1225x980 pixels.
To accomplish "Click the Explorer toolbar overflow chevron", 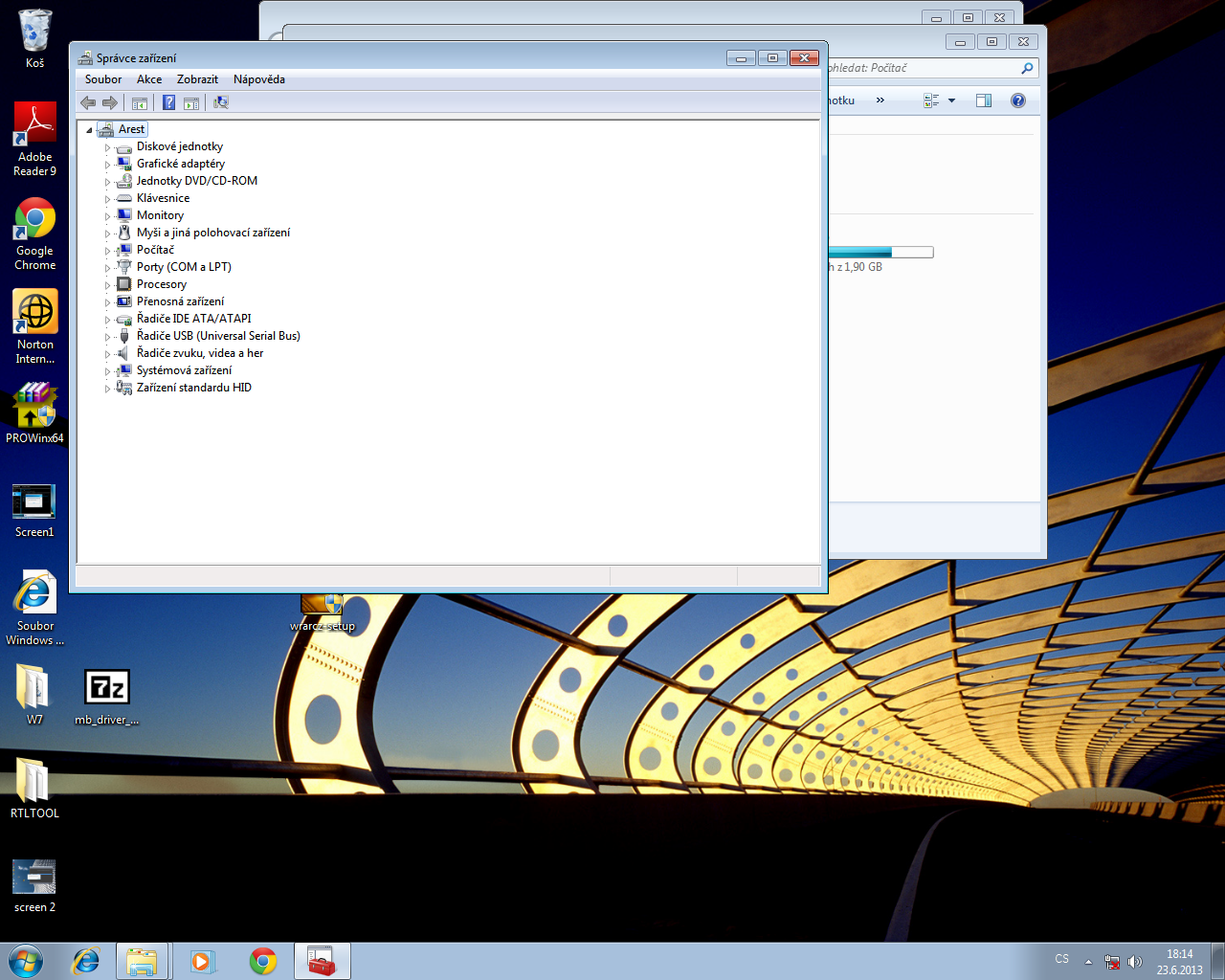I will (880, 100).
